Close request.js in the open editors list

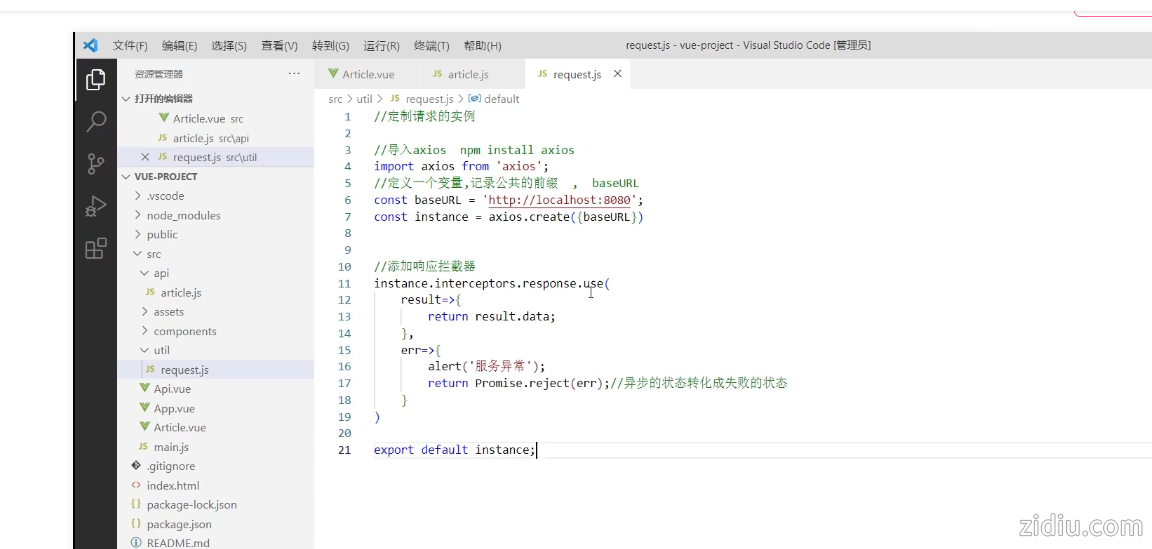145,157
